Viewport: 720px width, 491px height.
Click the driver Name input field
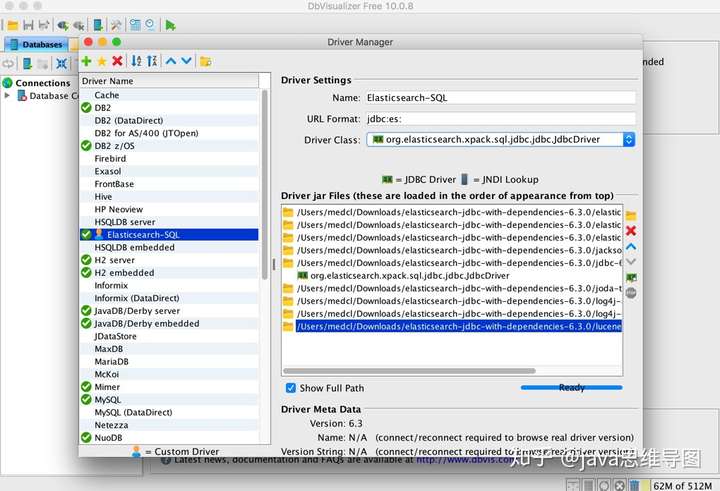pos(501,97)
